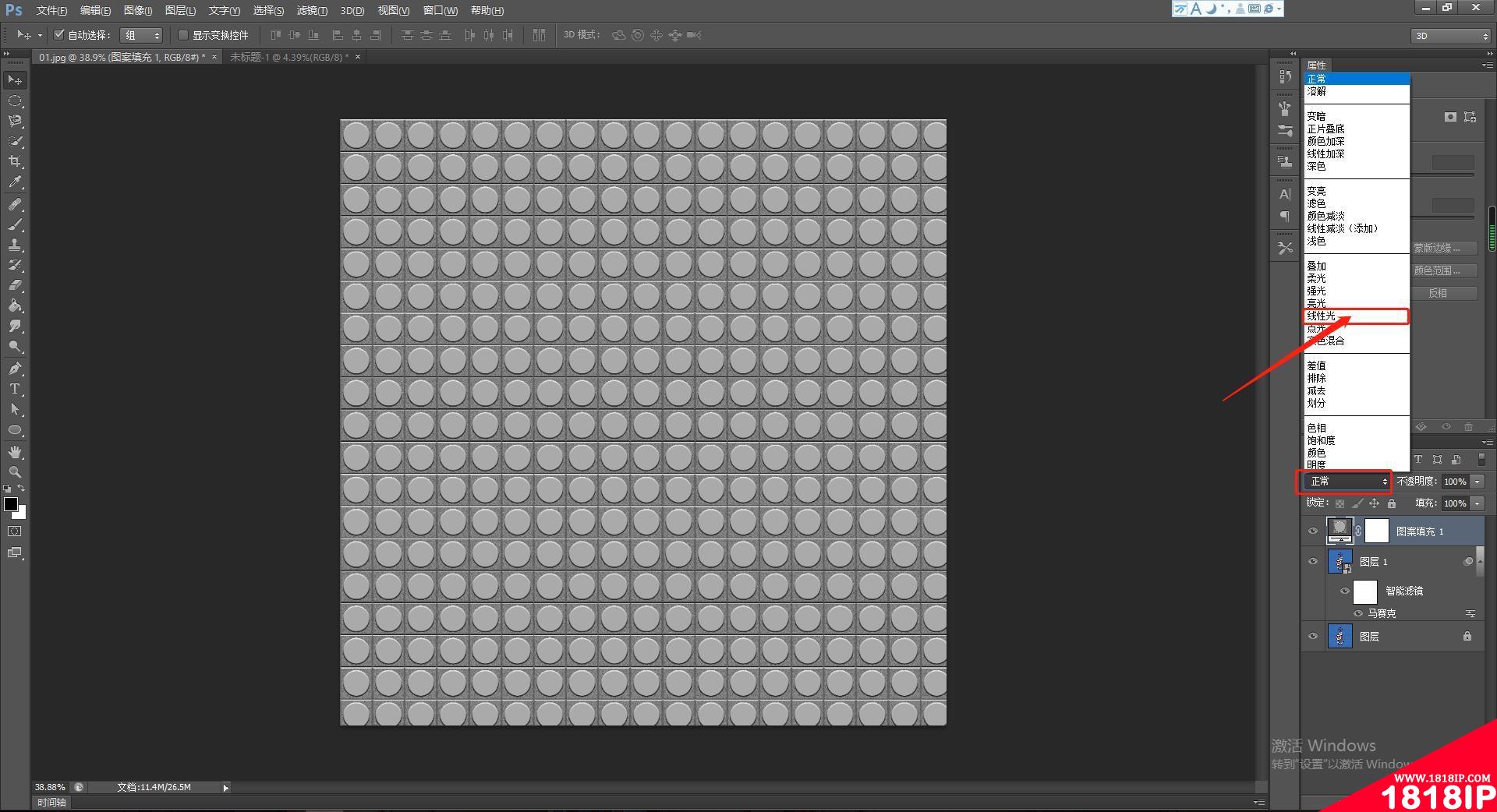Viewport: 1497px width, 812px height.
Task: Select the Elliptical Marquee tool
Action: pos(15,101)
